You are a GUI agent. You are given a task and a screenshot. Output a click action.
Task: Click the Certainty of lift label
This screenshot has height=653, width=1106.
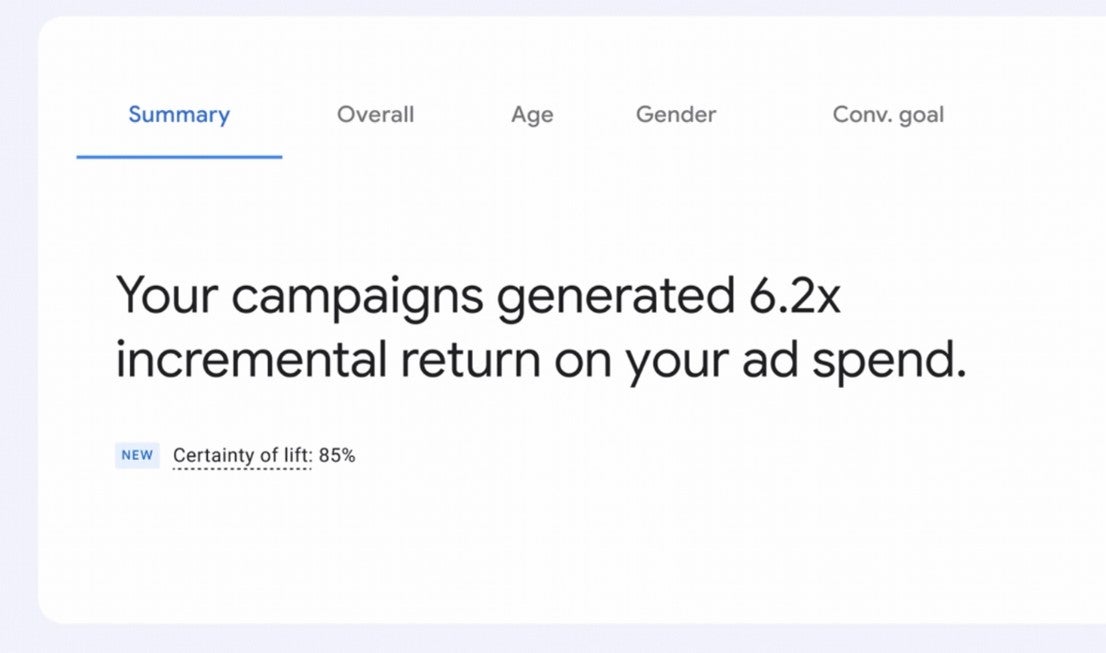[x=242, y=456]
